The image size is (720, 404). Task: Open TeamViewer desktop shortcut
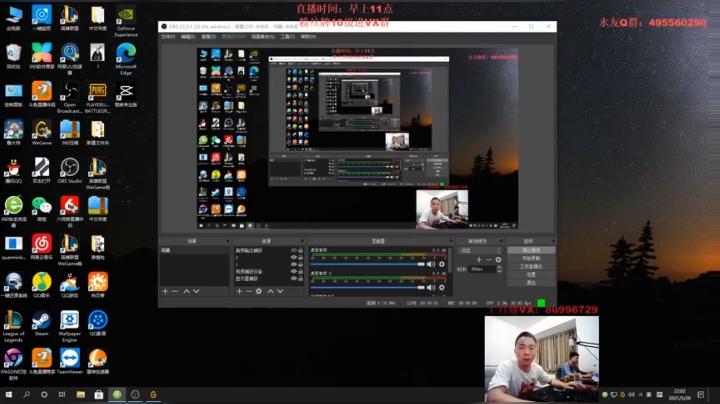[69, 362]
